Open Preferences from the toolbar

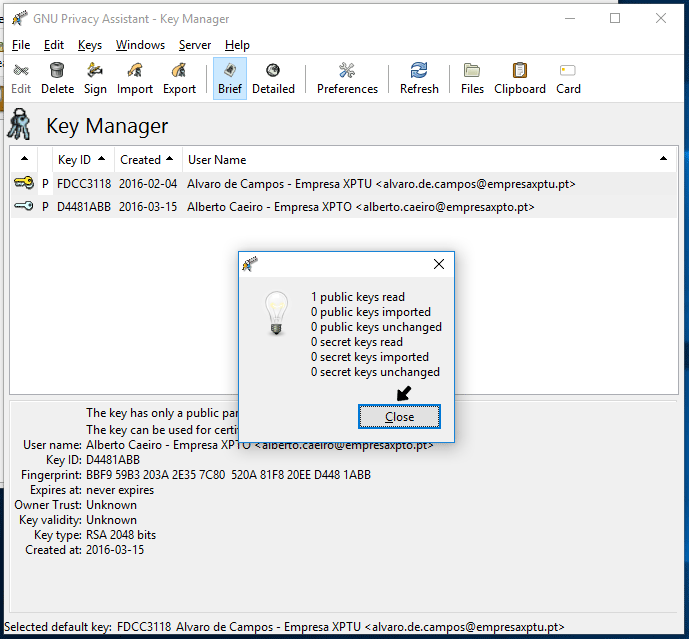(347, 79)
